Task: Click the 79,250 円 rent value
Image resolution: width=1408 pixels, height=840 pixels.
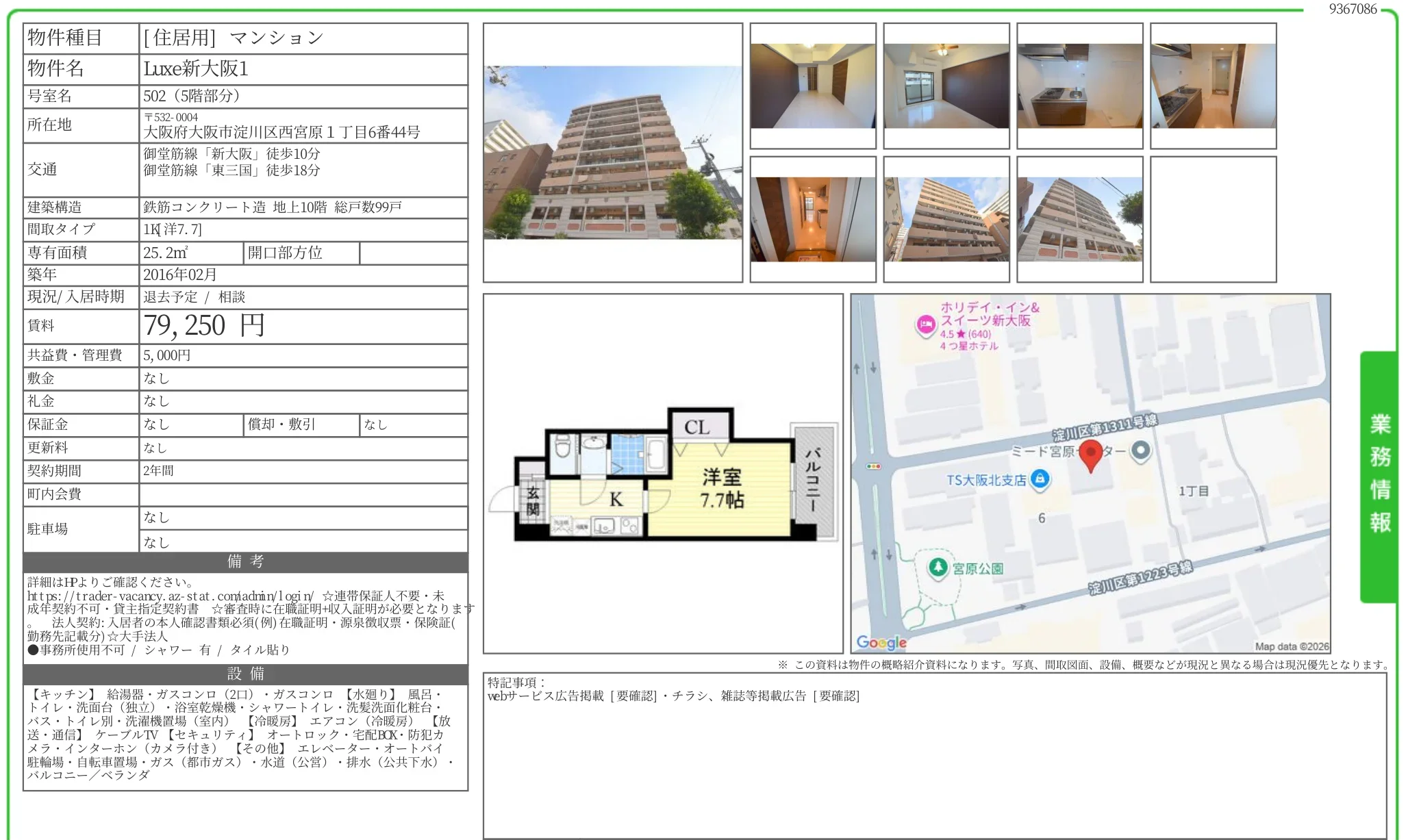Action: [x=204, y=326]
